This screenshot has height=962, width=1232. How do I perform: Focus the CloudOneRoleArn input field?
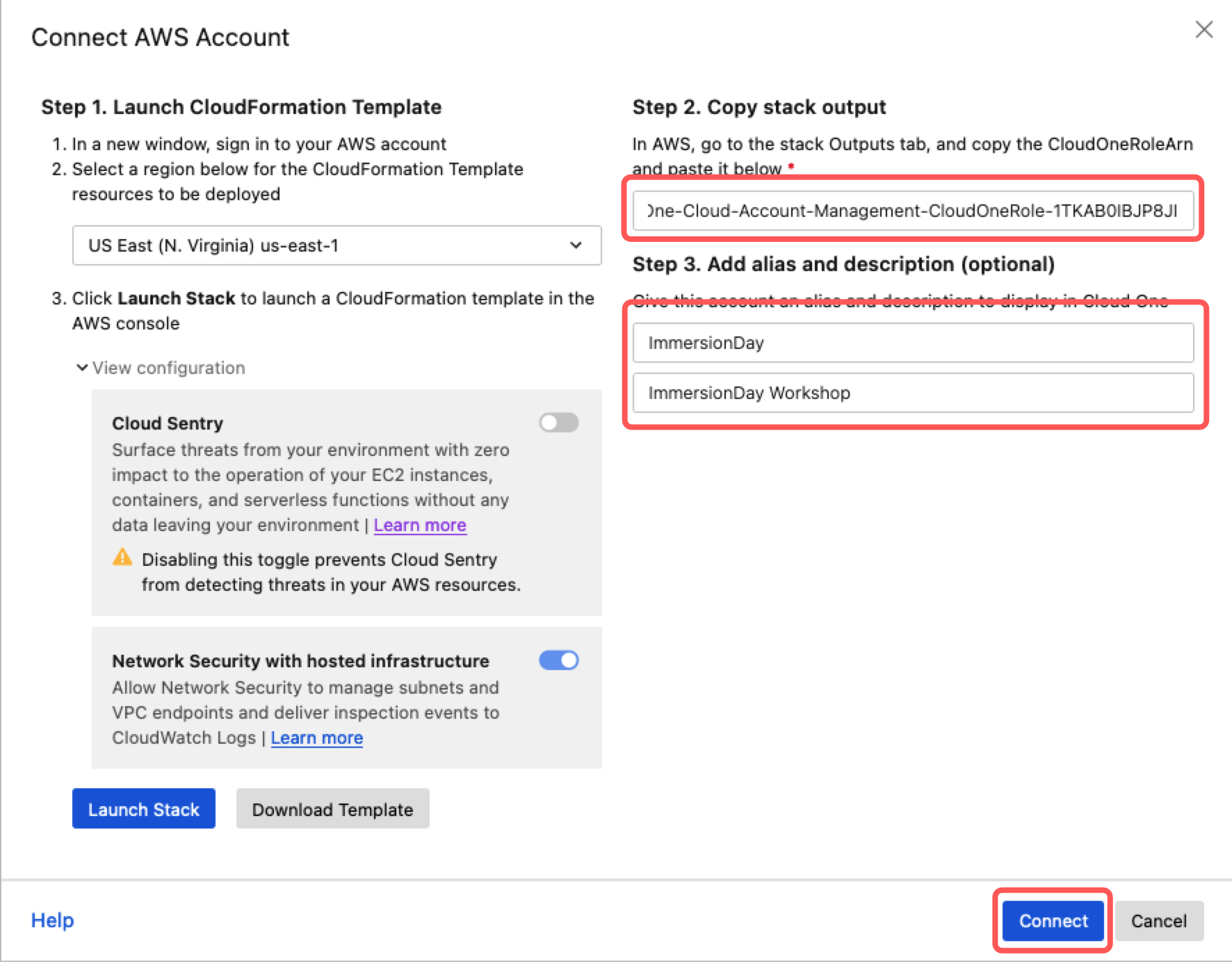pyautogui.click(x=913, y=211)
